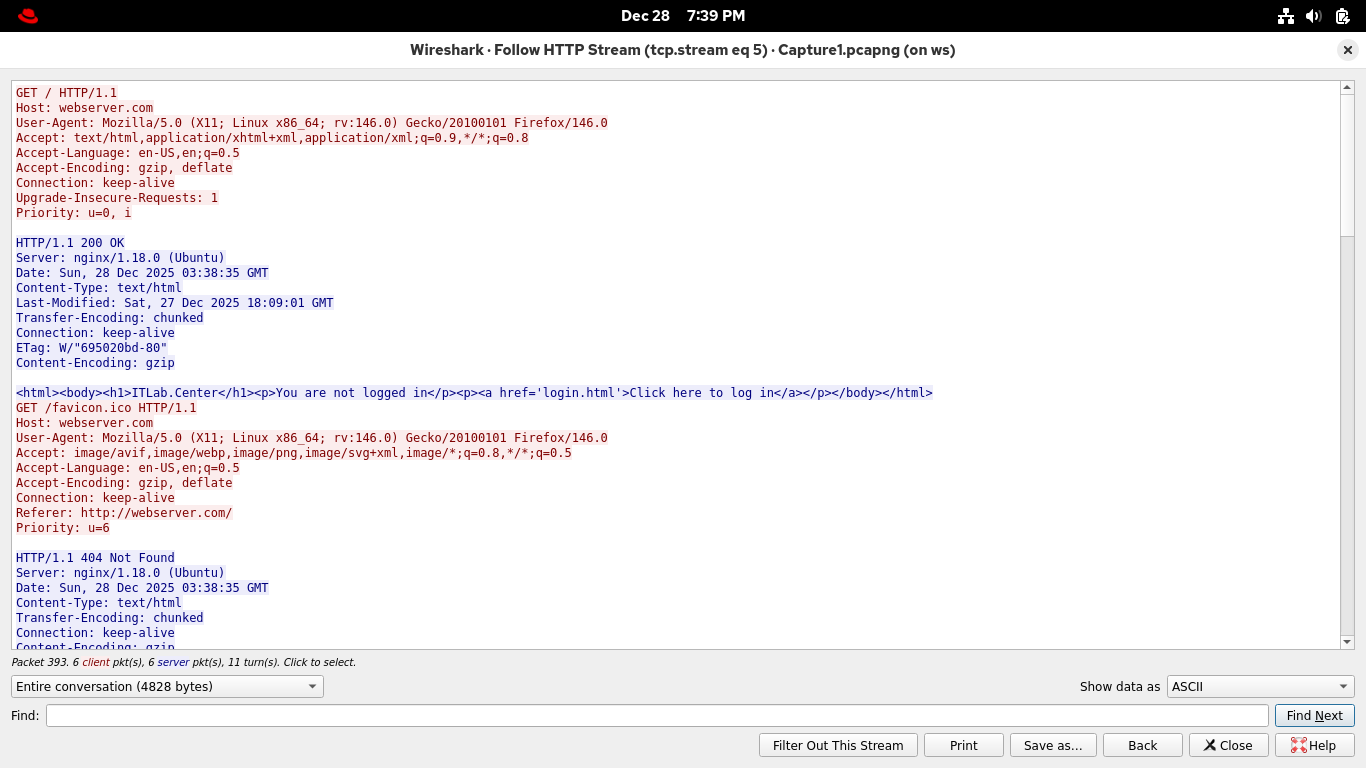
Task: Click the scrollbar up arrow
Action: pos(1347,88)
